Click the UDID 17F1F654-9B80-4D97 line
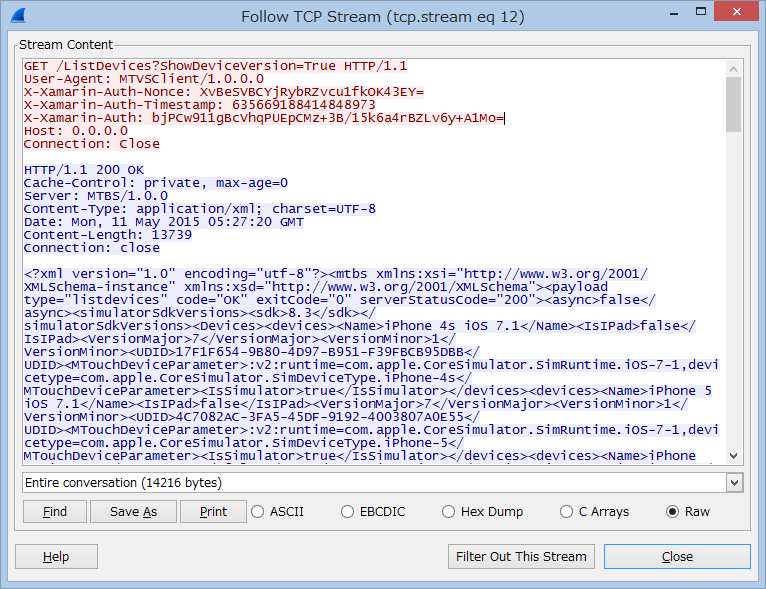The height and width of the screenshot is (589, 766). click(252, 352)
